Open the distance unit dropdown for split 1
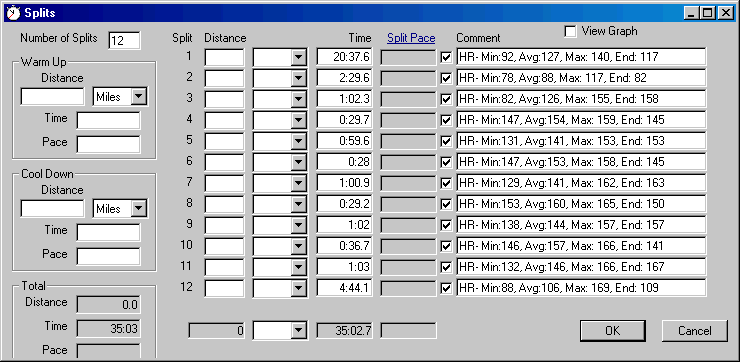This screenshot has width=740, height=362. pyautogui.click(x=298, y=57)
